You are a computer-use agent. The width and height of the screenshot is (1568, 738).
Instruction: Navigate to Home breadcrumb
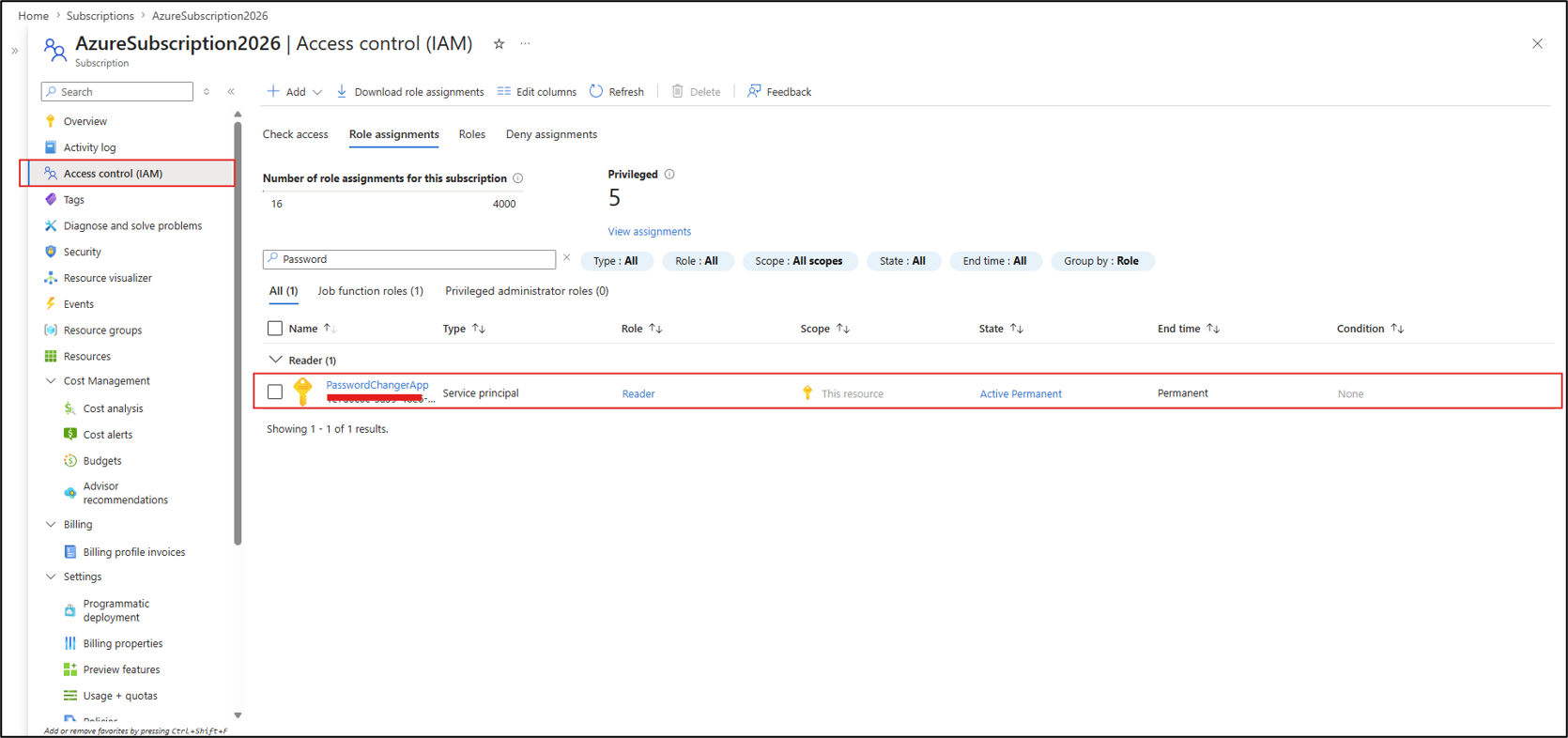tap(34, 16)
